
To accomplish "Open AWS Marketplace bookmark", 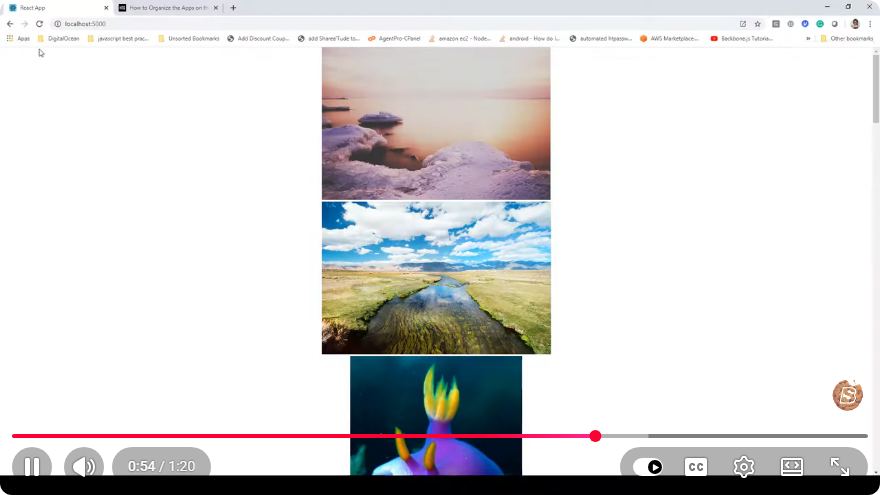I will click(670, 38).
